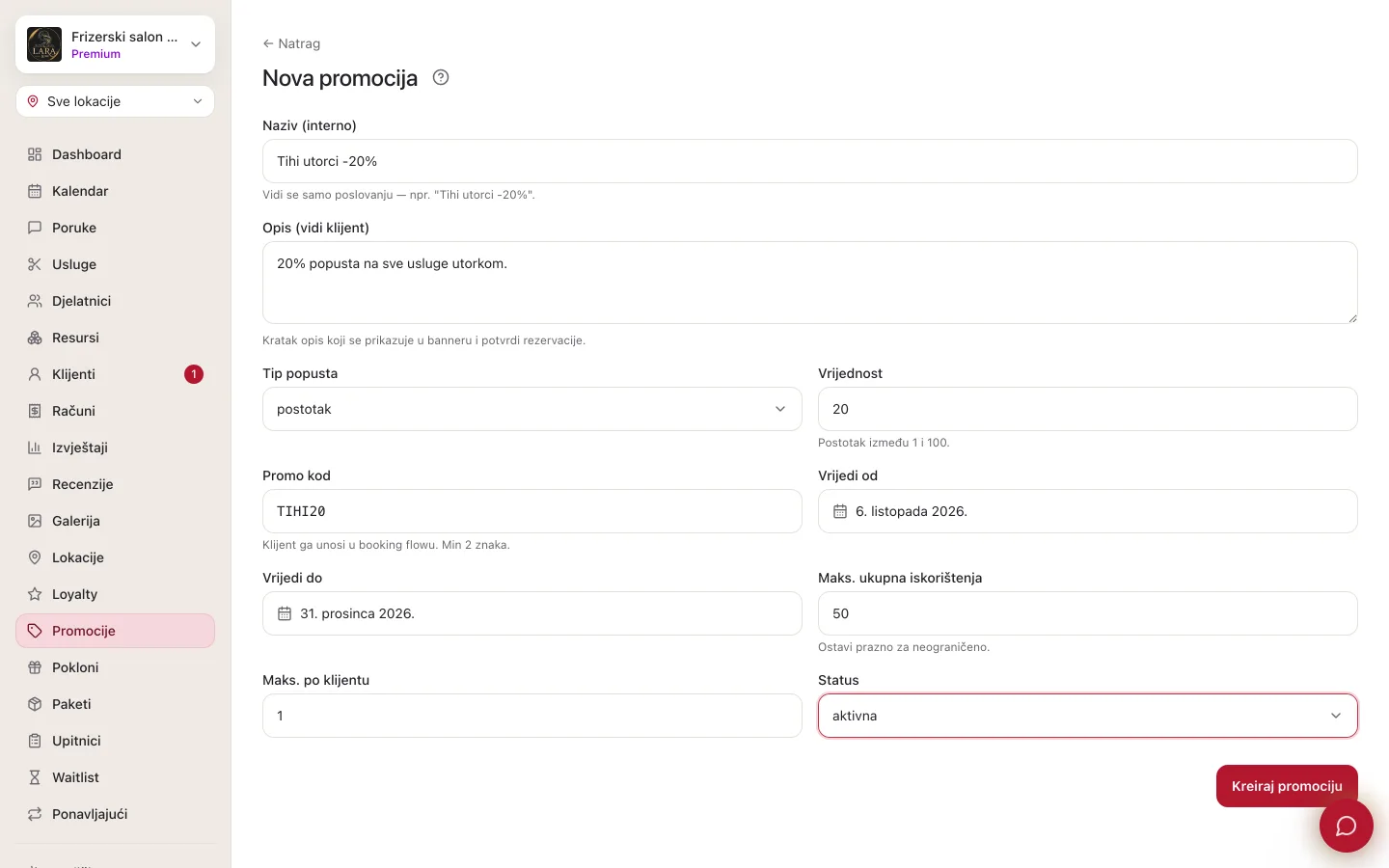Open the live chat bubble button
The width and height of the screenshot is (1389, 868).
tap(1347, 826)
